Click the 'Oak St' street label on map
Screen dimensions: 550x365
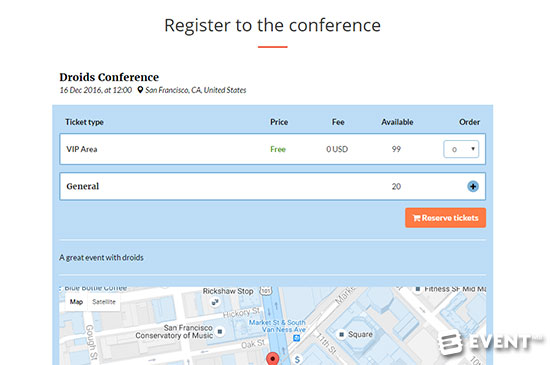point(253,344)
